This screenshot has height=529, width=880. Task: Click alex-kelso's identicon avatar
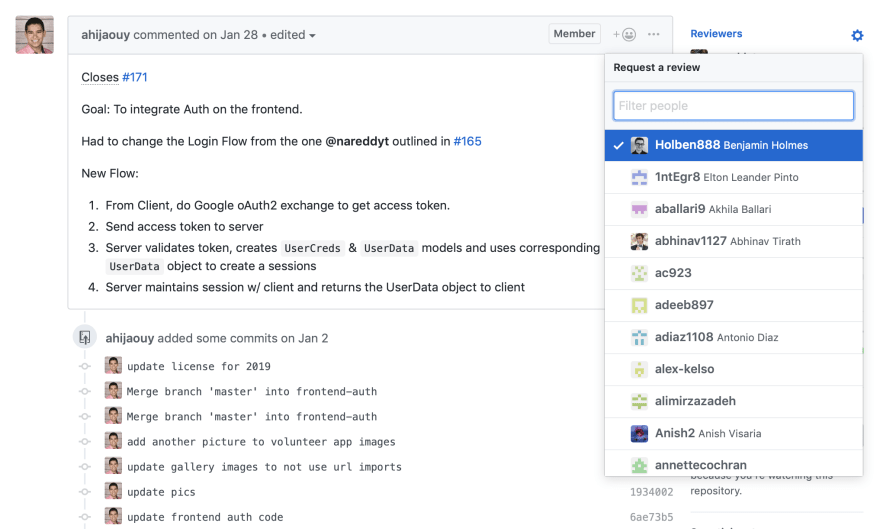(639, 369)
